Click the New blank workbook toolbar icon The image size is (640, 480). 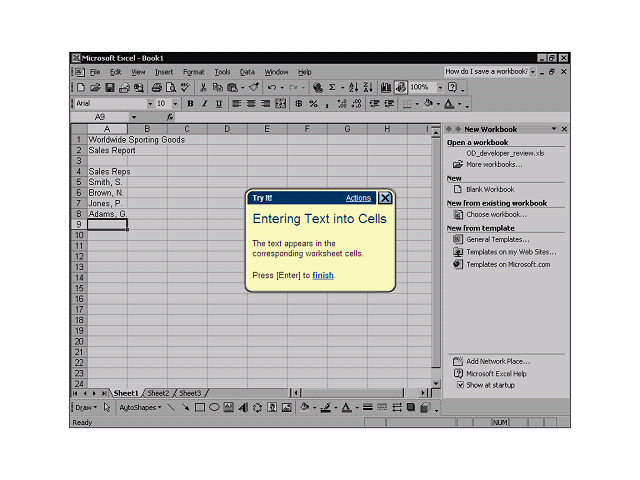pyautogui.click(x=81, y=87)
